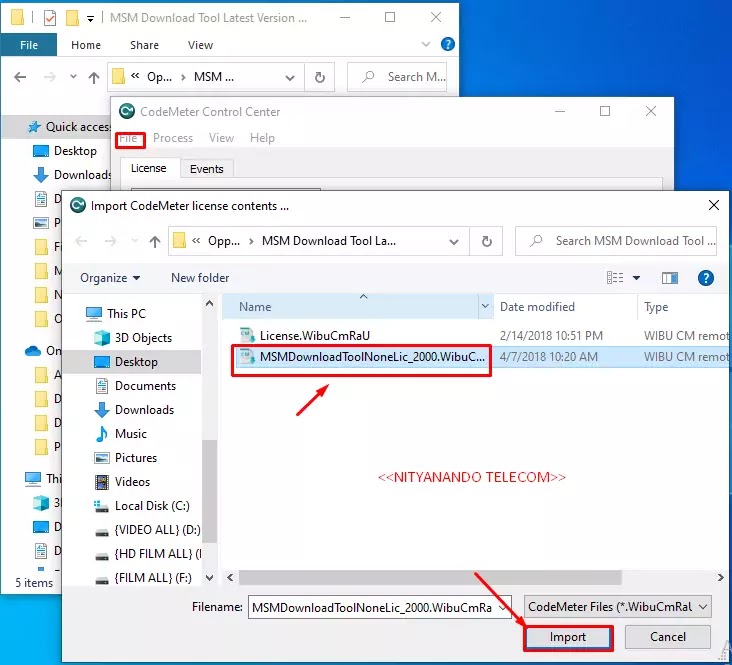Expand Explorer address bar dropdown
Image resolution: width=732 pixels, height=665 pixels.
(290, 78)
